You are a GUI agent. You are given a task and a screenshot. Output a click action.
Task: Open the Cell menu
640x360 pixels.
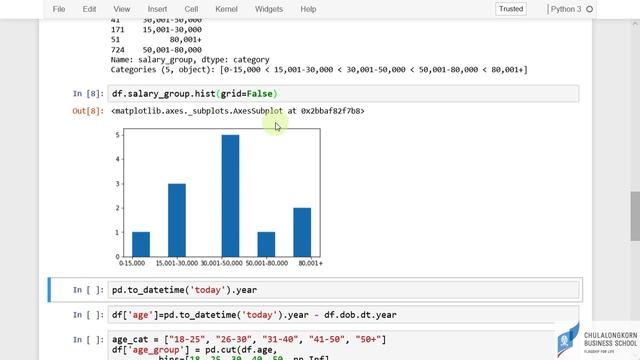[x=191, y=9]
